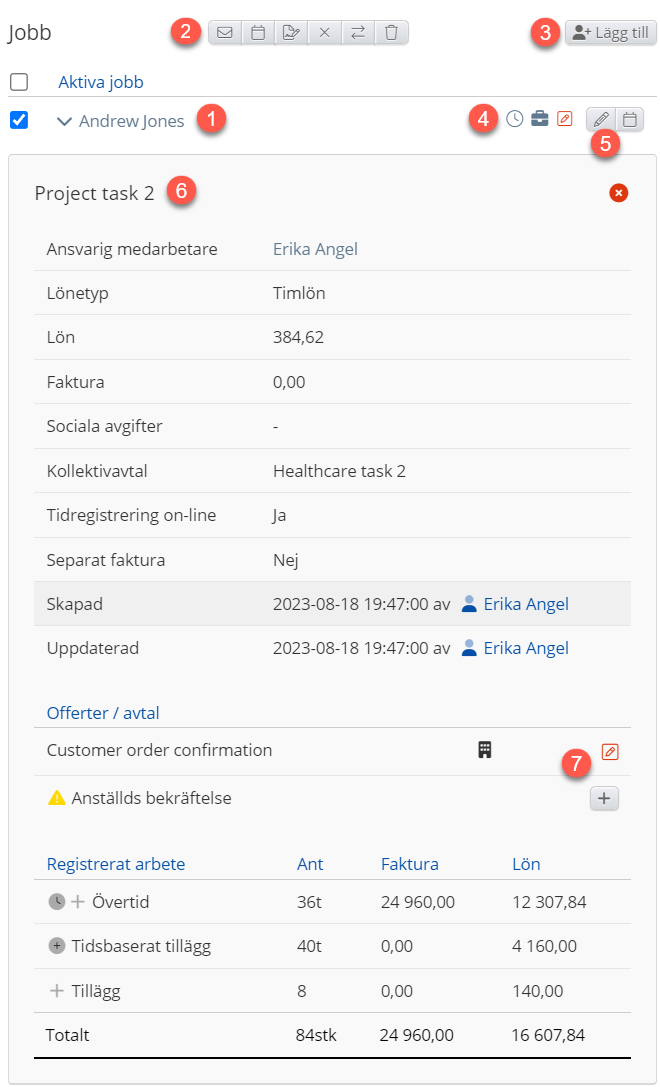Click the swap arrows icon in toolbar
The height and width of the screenshot is (1087, 660).
click(x=357, y=33)
